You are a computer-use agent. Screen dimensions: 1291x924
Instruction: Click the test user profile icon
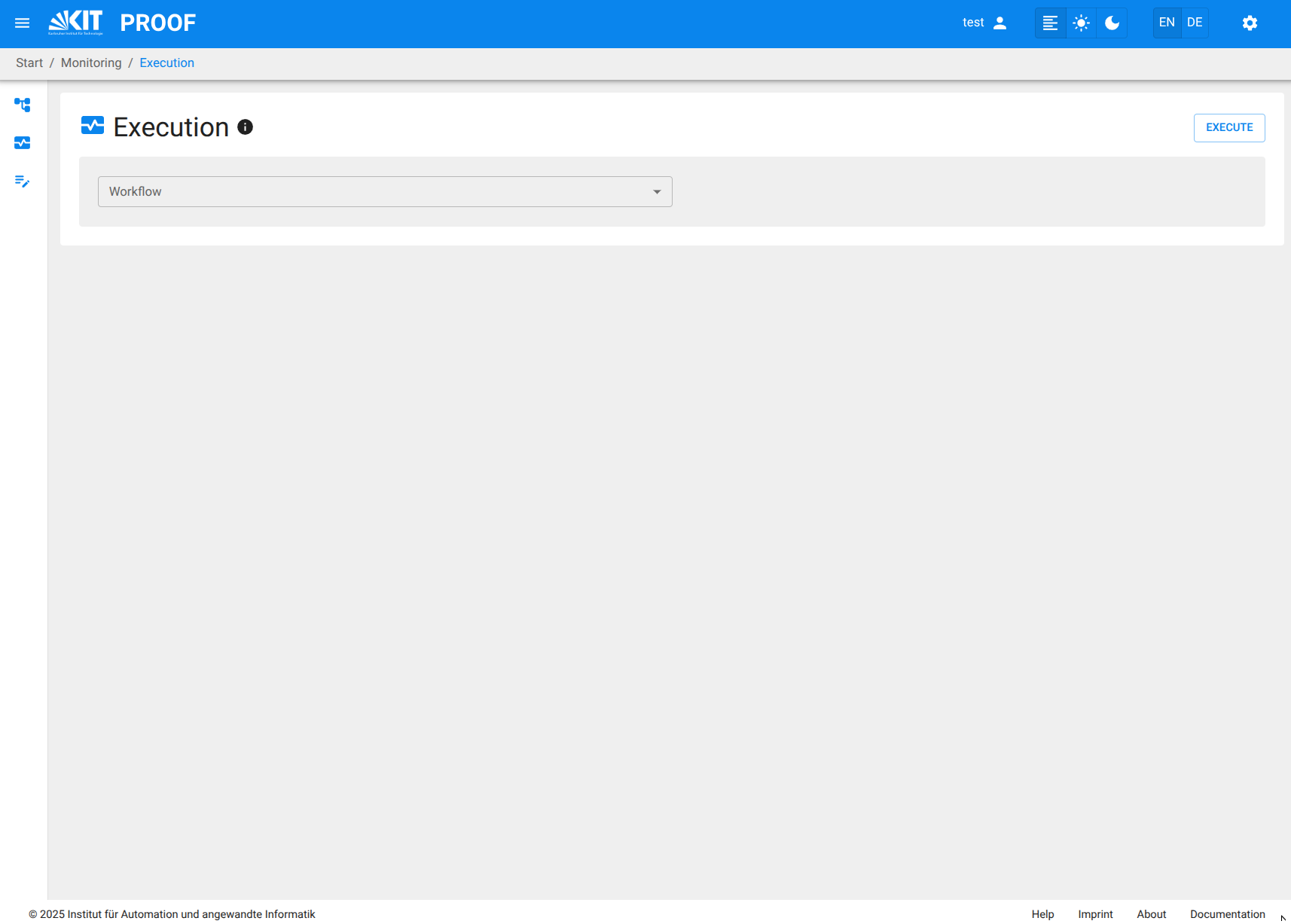1000,23
